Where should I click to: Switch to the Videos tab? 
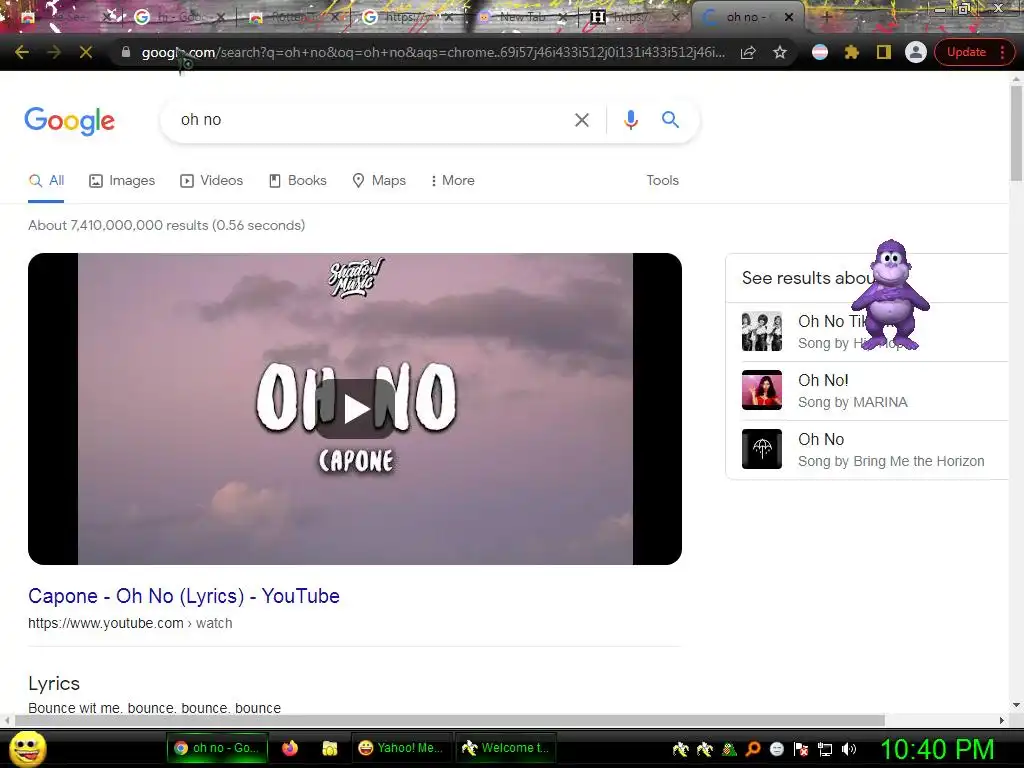[x=212, y=181]
